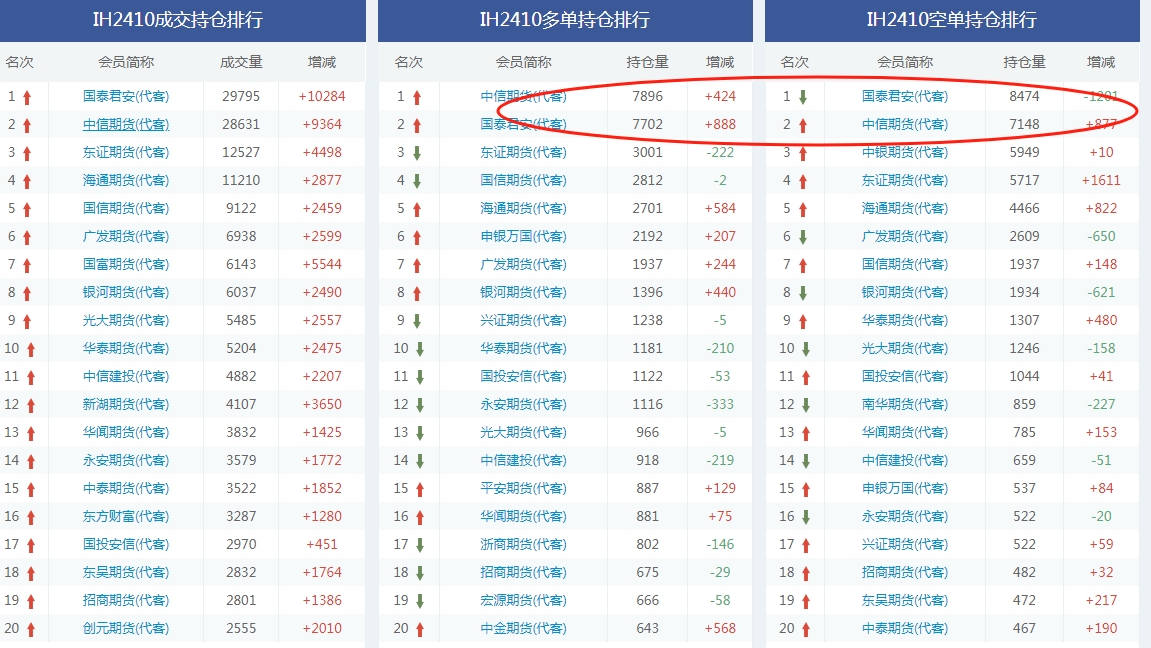Click the down arrow beside rank 17 浙商期货
Image resolution: width=1151 pixels, height=648 pixels.
[420, 545]
